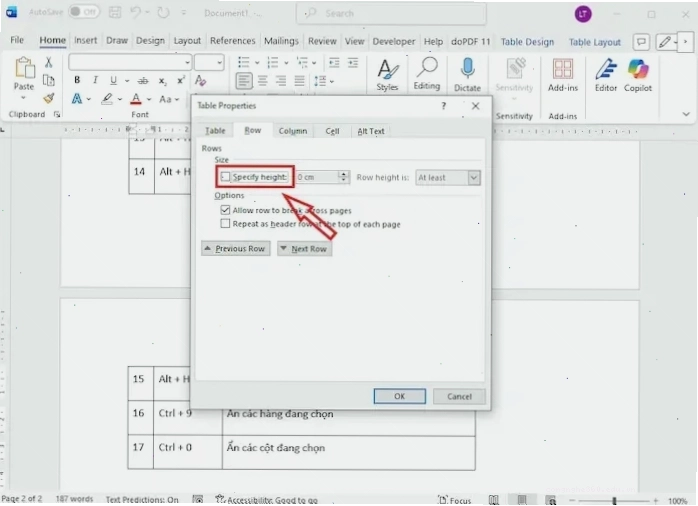Confirm with the OK button
The height and width of the screenshot is (506, 698).
pyautogui.click(x=399, y=396)
